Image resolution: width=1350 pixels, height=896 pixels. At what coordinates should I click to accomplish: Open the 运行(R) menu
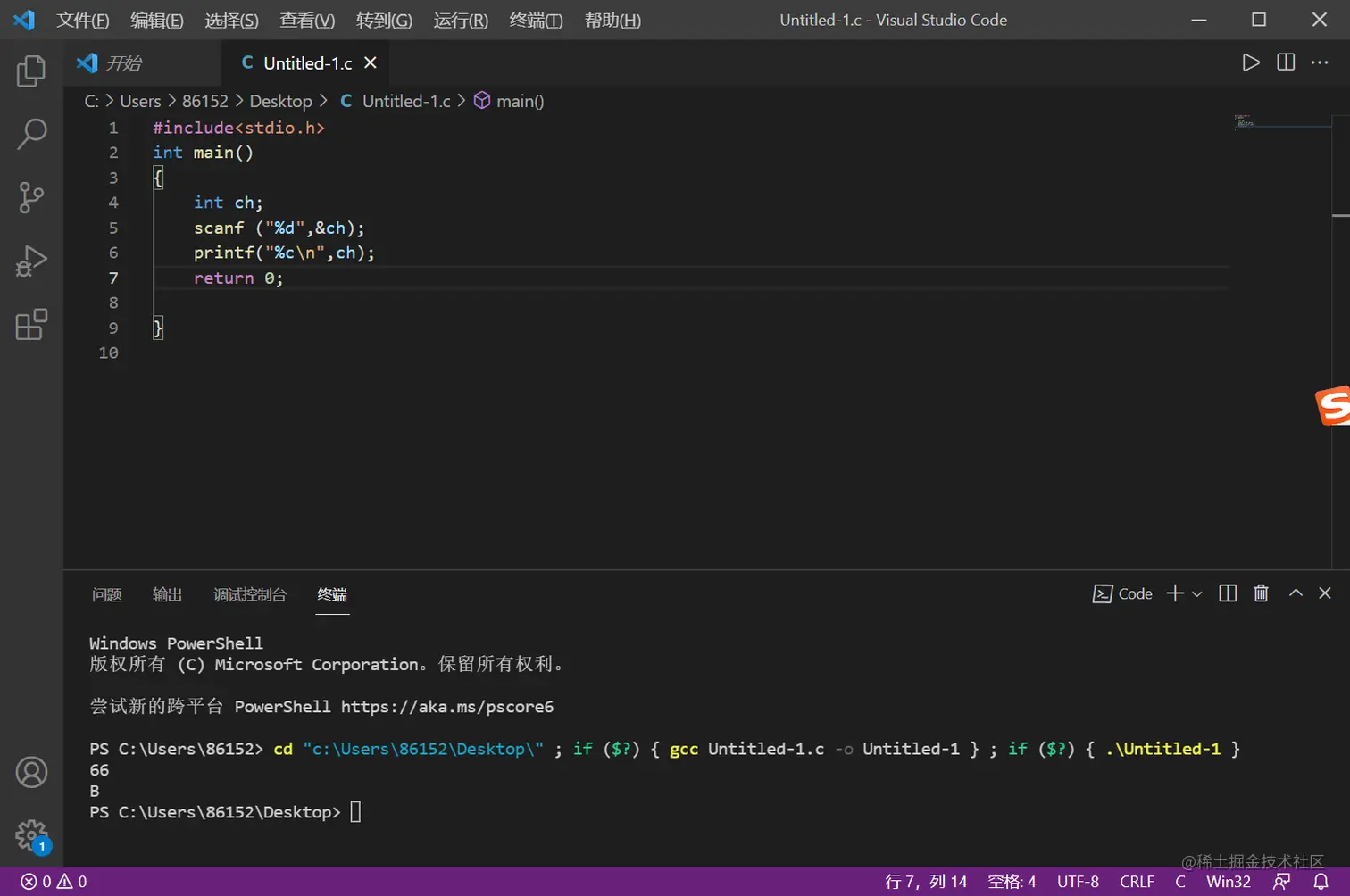(x=461, y=20)
